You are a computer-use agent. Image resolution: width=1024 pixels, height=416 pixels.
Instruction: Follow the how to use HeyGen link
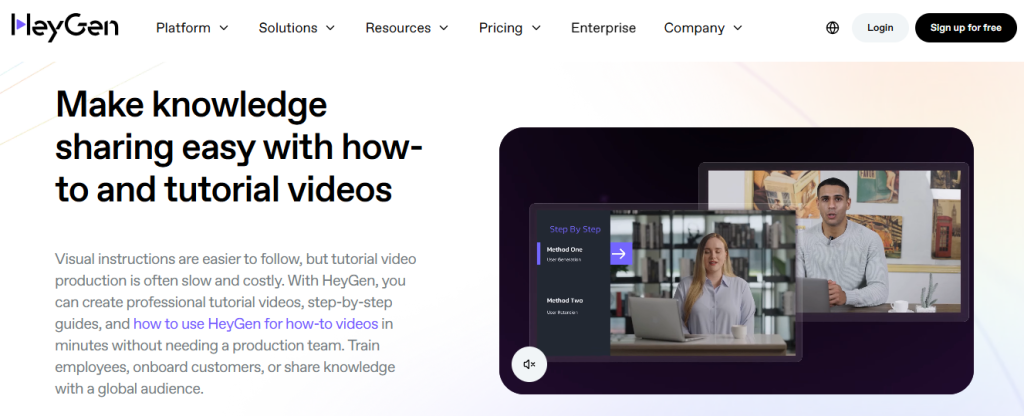(x=255, y=323)
